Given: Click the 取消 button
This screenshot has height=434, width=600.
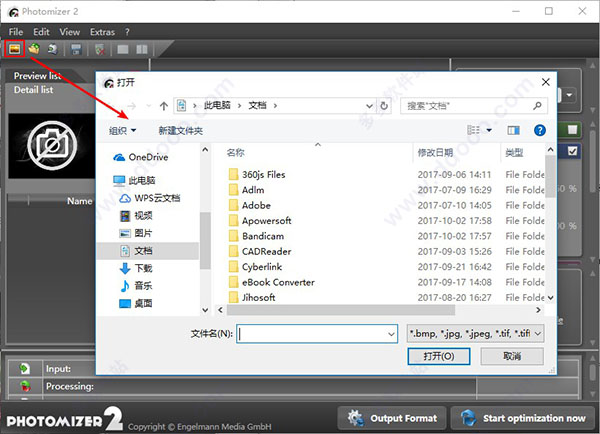Looking at the screenshot, I should (512, 356).
